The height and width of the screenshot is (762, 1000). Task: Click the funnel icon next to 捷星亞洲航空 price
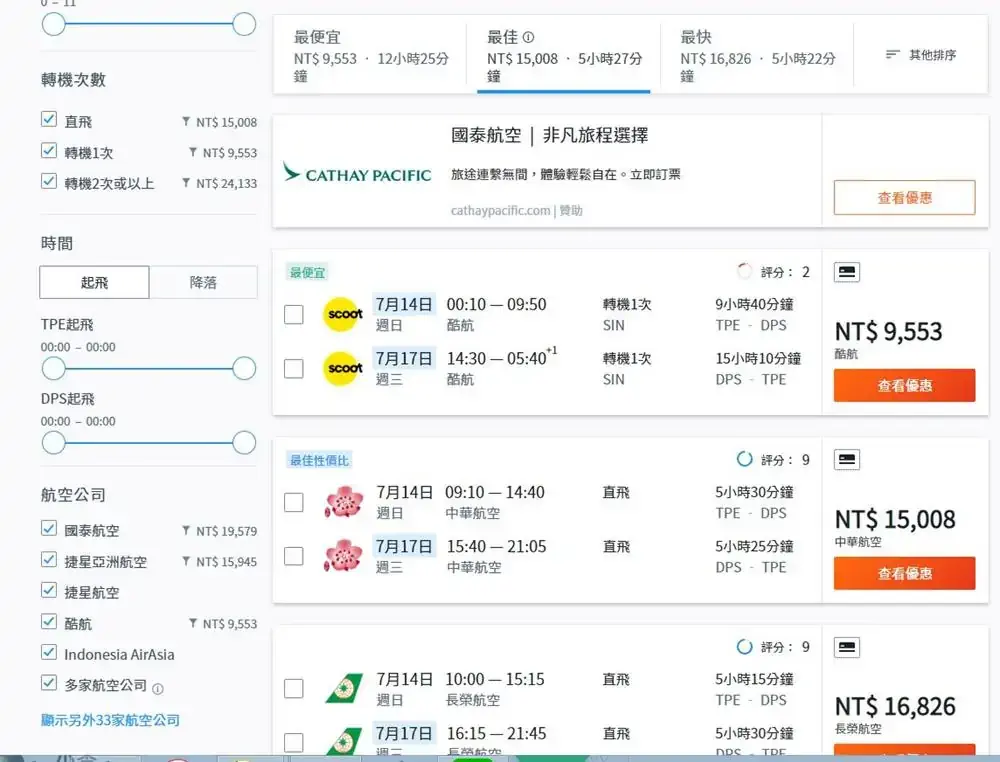point(186,561)
